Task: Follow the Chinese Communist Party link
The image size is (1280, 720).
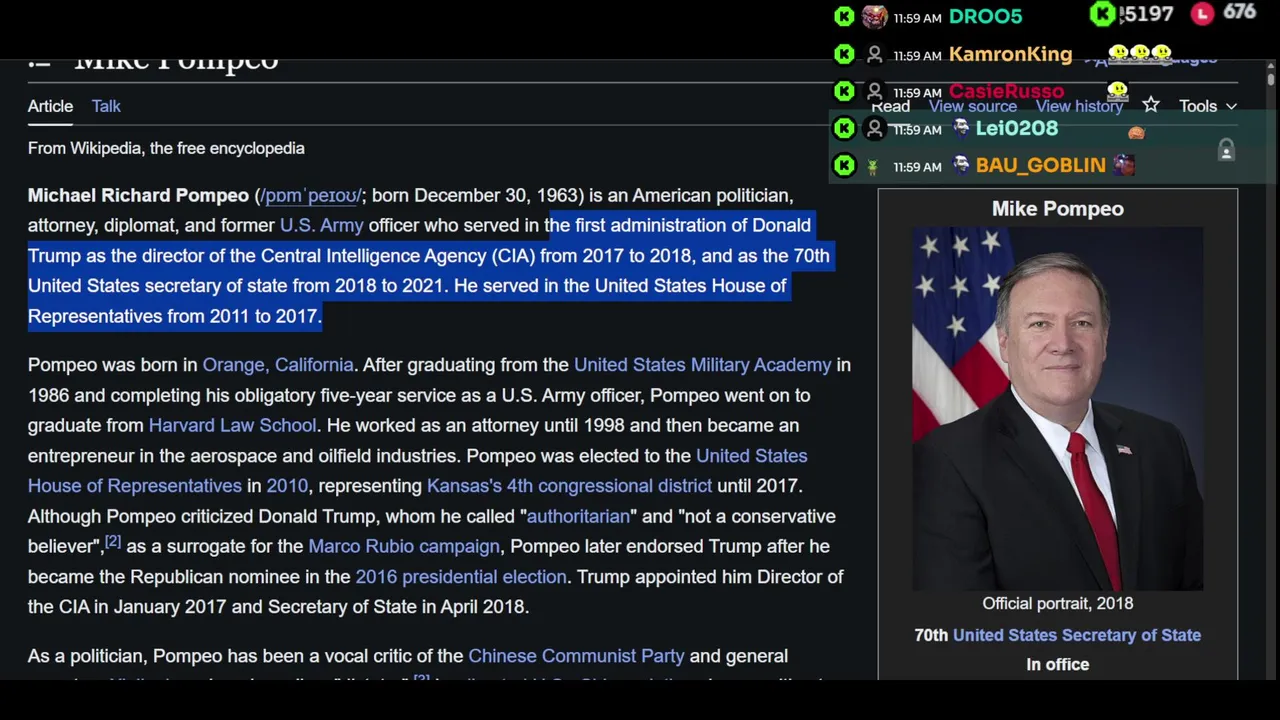Action: coord(576,656)
